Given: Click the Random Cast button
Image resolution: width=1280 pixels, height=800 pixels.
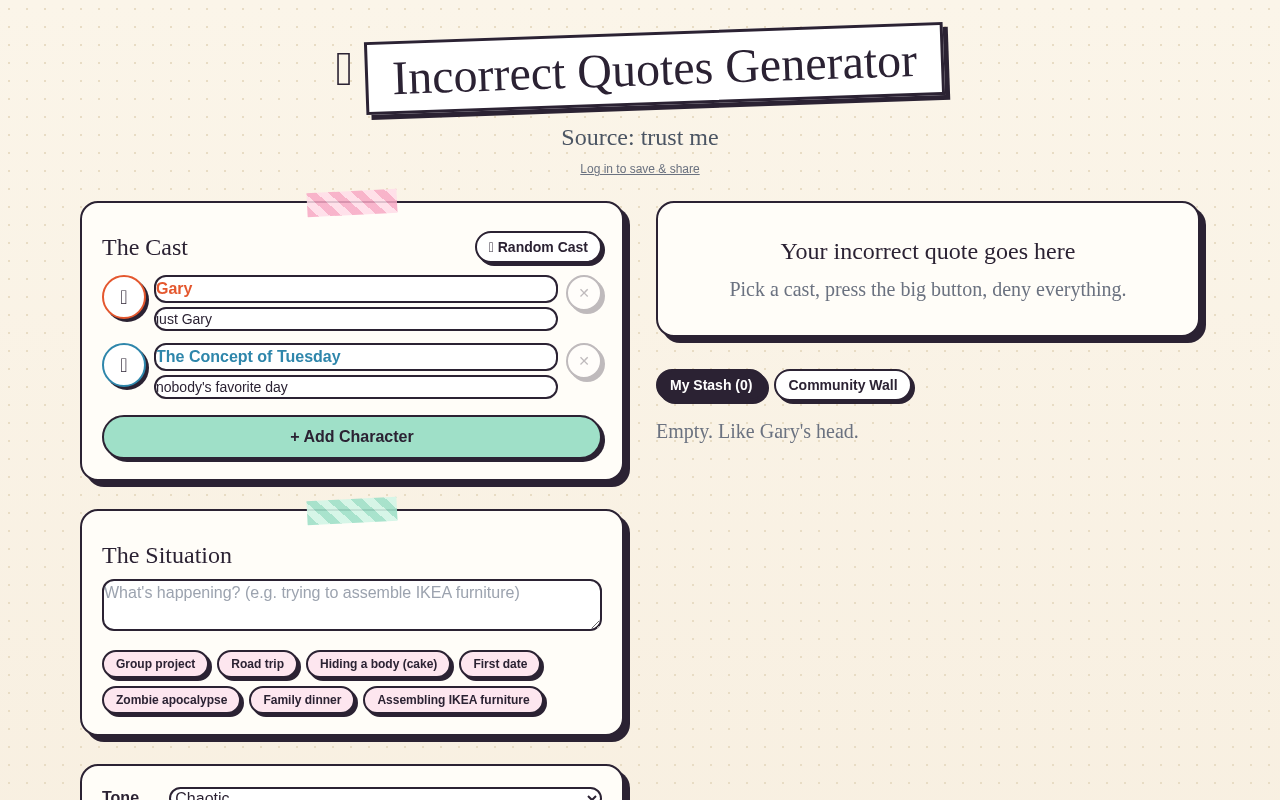Looking at the screenshot, I should click(538, 247).
